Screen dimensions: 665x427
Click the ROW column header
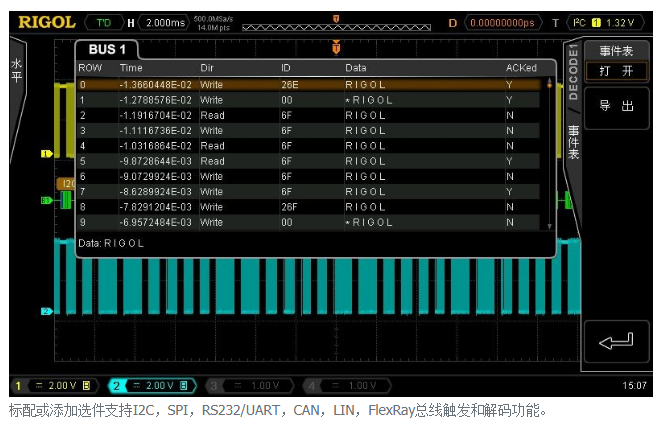click(90, 68)
